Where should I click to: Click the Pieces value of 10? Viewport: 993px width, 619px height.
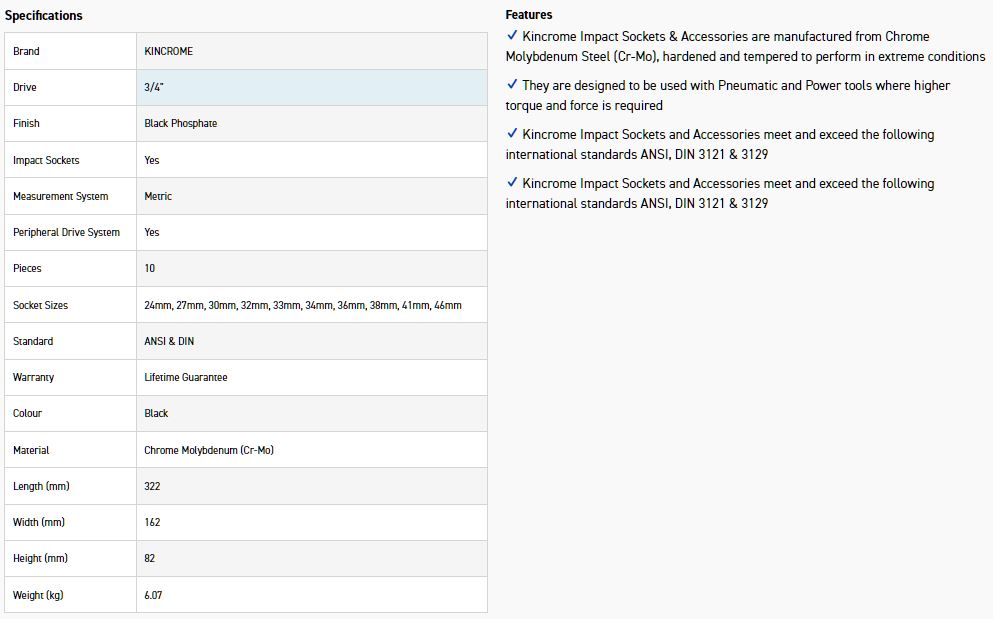pyautogui.click(x=150, y=268)
